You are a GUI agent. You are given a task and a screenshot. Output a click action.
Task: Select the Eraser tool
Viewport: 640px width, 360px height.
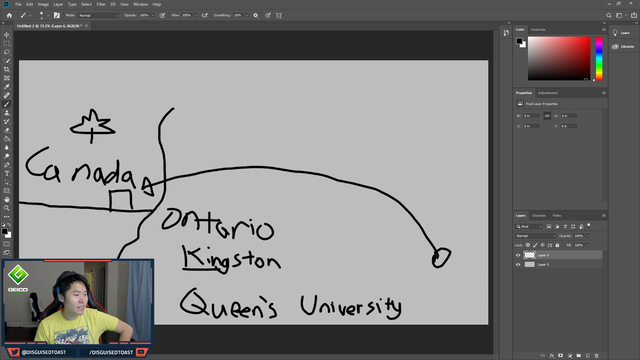pos(7,130)
